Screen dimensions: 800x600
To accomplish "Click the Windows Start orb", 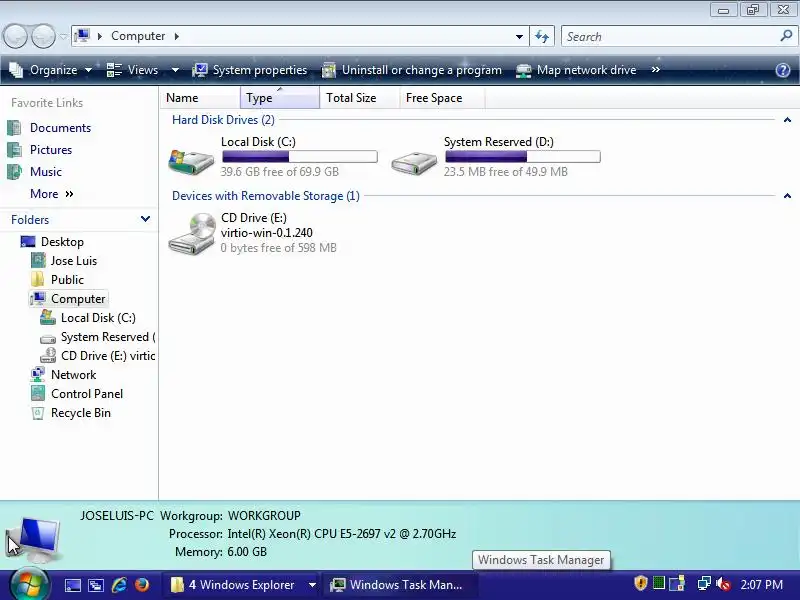I will click(x=30, y=585).
